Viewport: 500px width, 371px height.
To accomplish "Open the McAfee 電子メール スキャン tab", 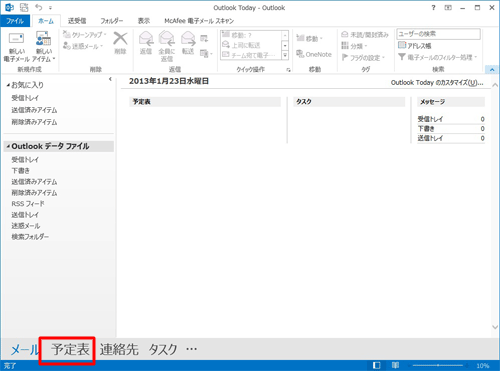I will (x=199, y=21).
